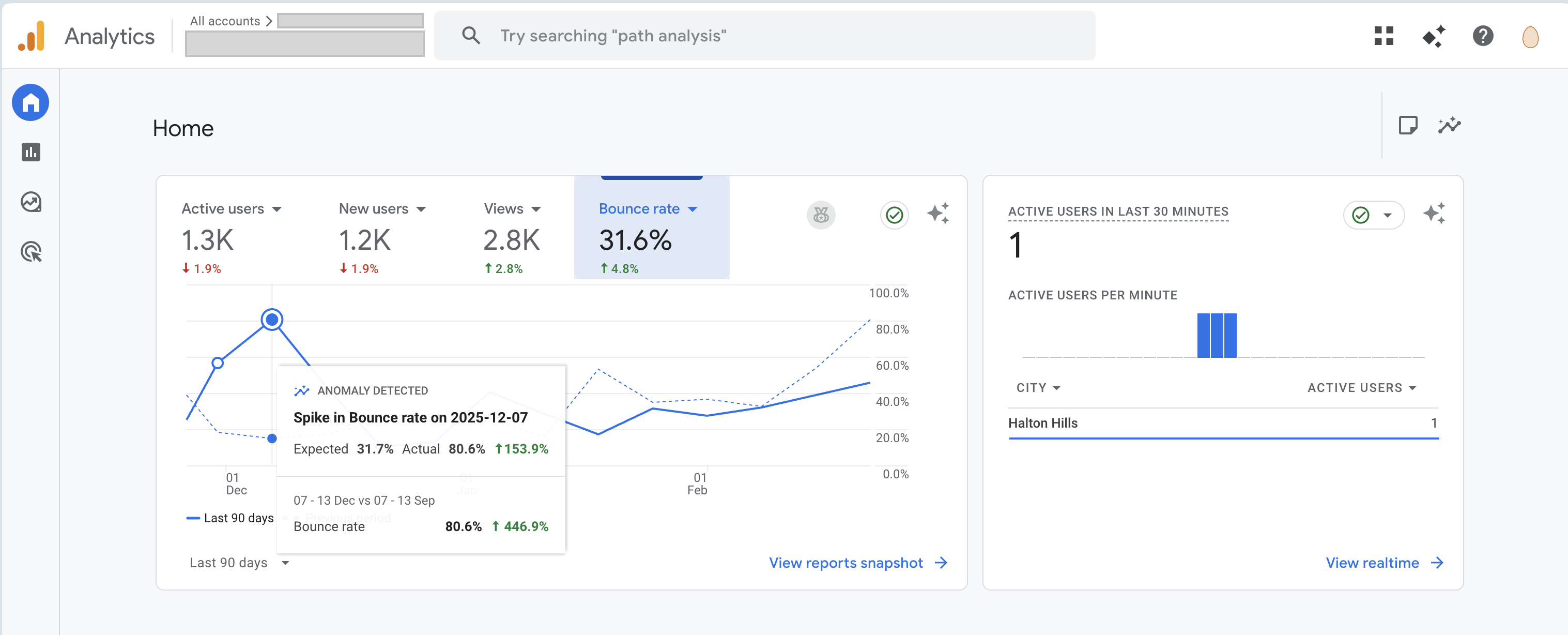Open the Home page from the sidebar
1568x635 pixels.
tap(30, 102)
